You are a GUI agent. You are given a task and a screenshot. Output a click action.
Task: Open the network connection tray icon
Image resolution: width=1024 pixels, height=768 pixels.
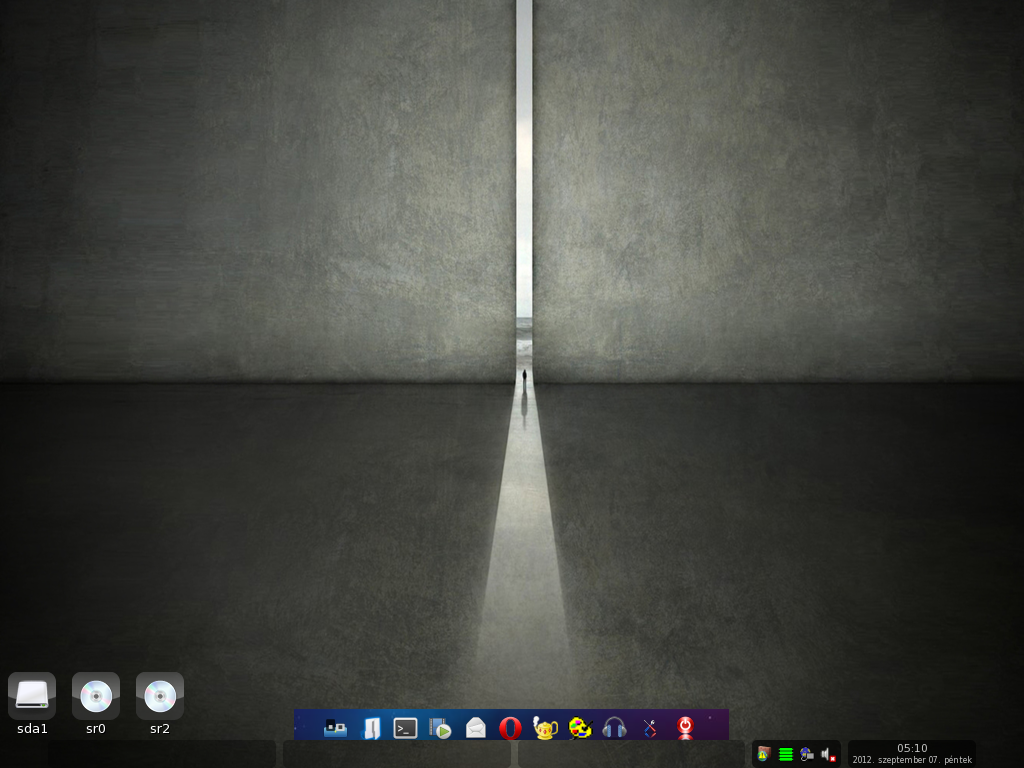pyautogui.click(x=807, y=755)
